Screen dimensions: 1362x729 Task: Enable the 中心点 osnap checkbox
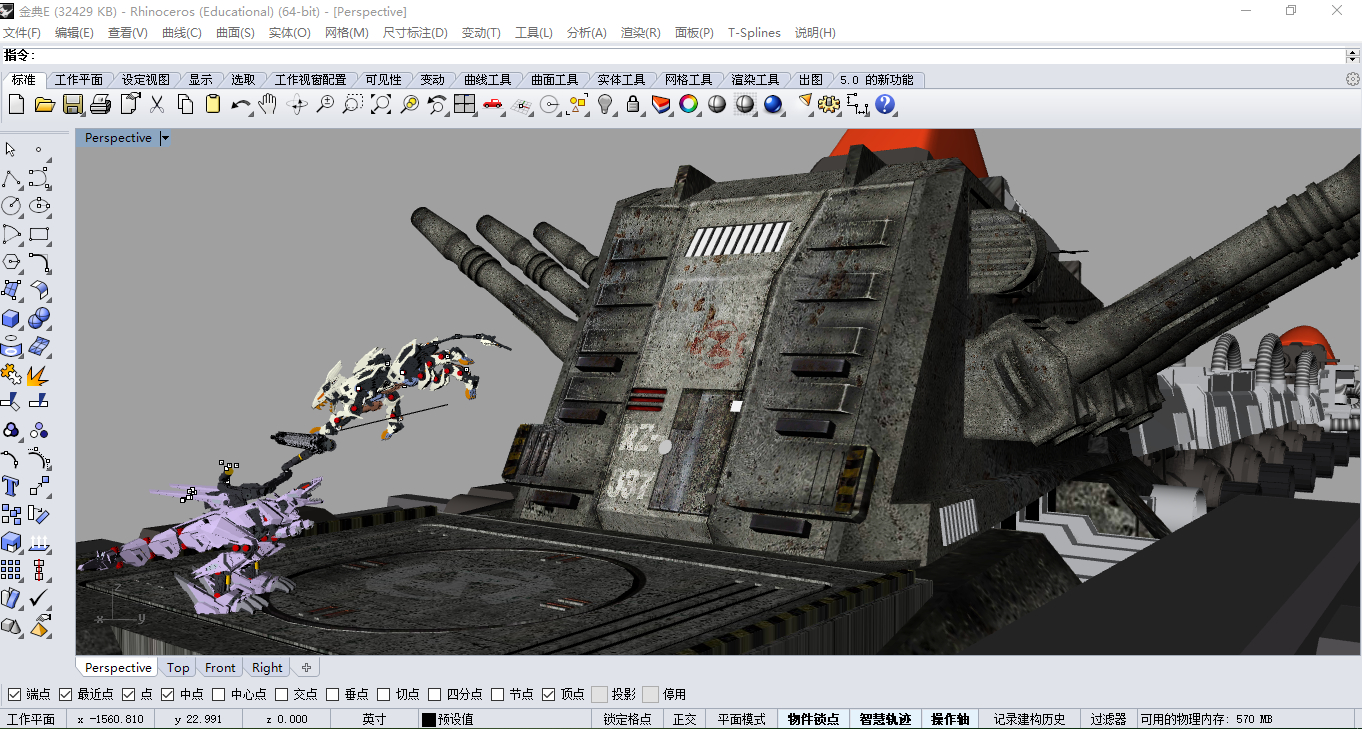pyautogui.click(x=219, y=694)
